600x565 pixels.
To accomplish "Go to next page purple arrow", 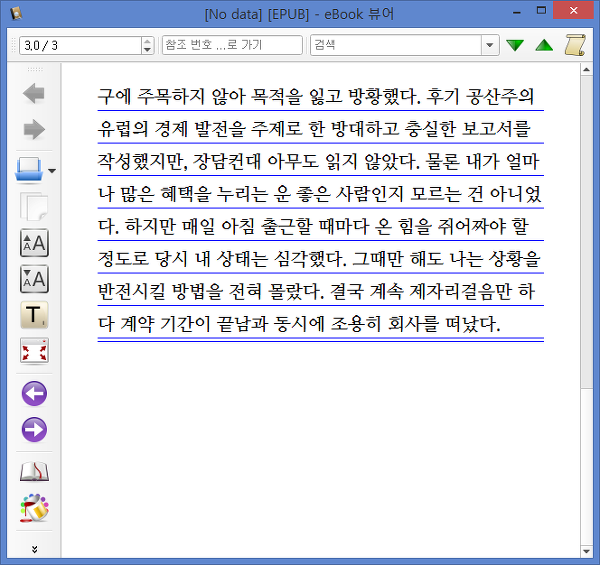I will pyautogui.click(x=34, y=429).
